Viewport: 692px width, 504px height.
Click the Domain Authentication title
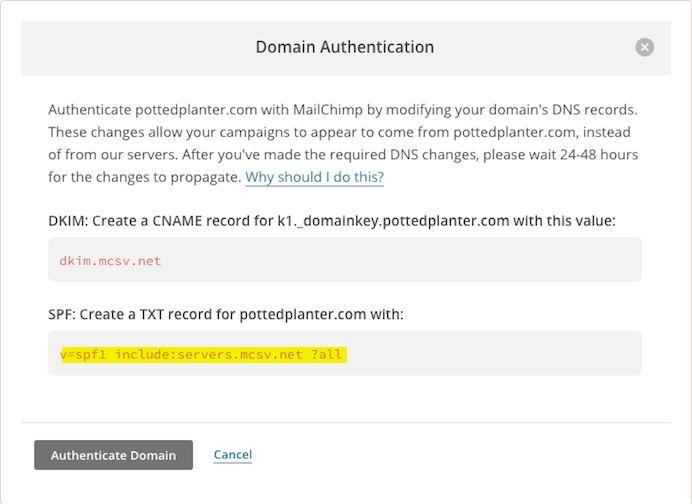(x=345, y=47)
